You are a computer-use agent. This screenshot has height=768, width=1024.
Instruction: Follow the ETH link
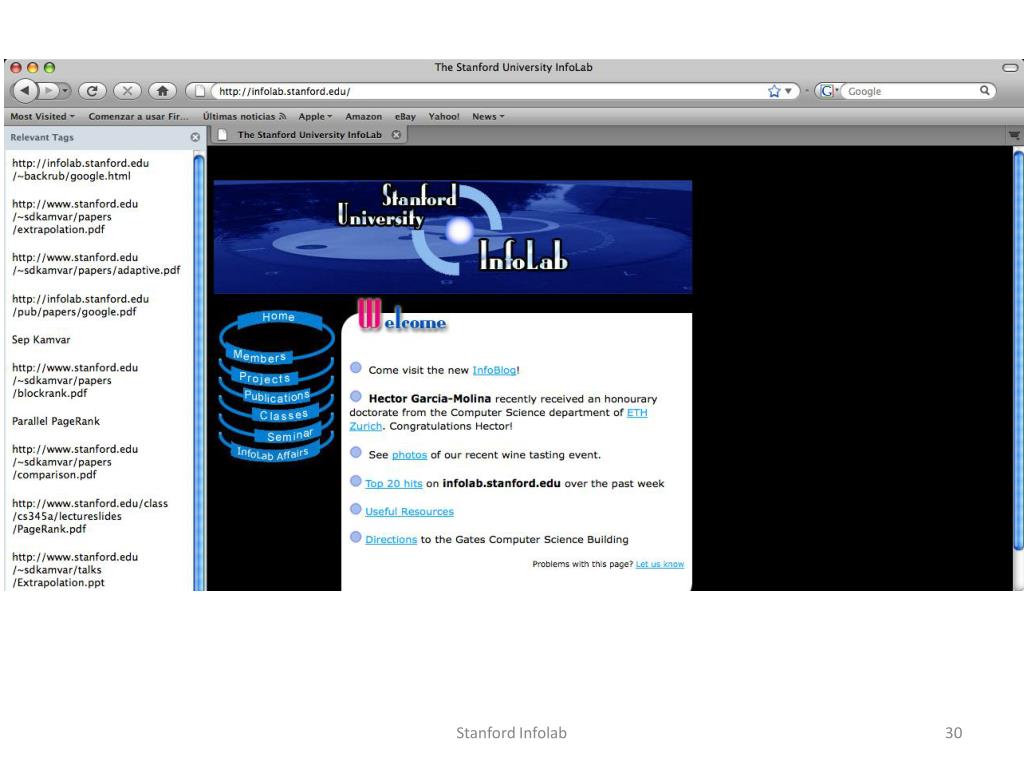tap(637, 413)
